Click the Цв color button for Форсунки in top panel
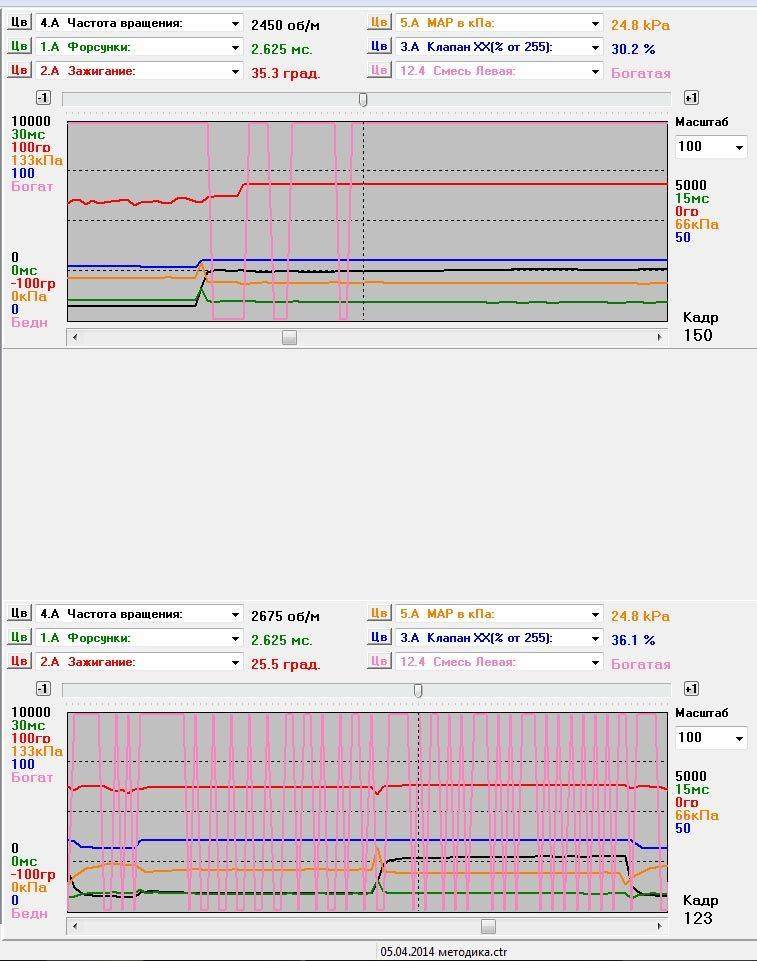Viewport: 757px width, 961px height. pos(19,46)
